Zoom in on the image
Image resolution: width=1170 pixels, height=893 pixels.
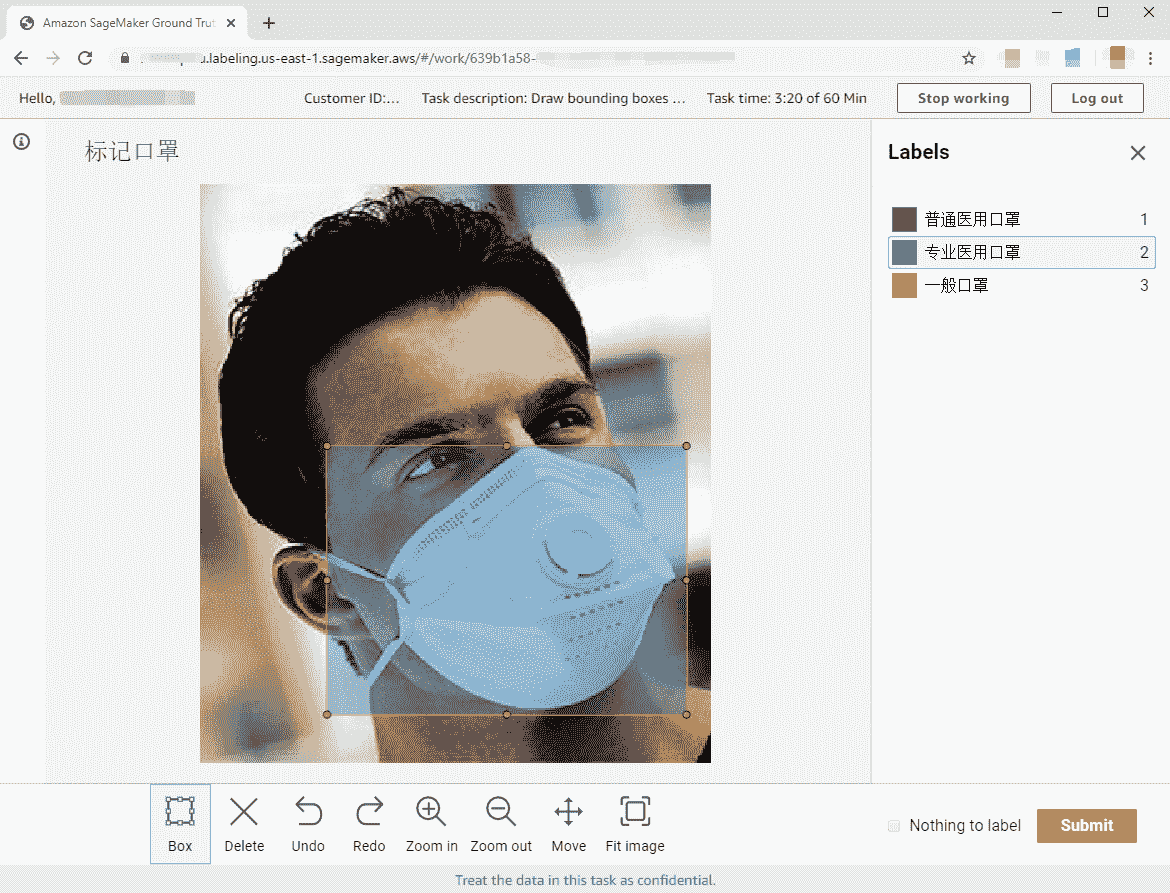(x=431, y=824)
